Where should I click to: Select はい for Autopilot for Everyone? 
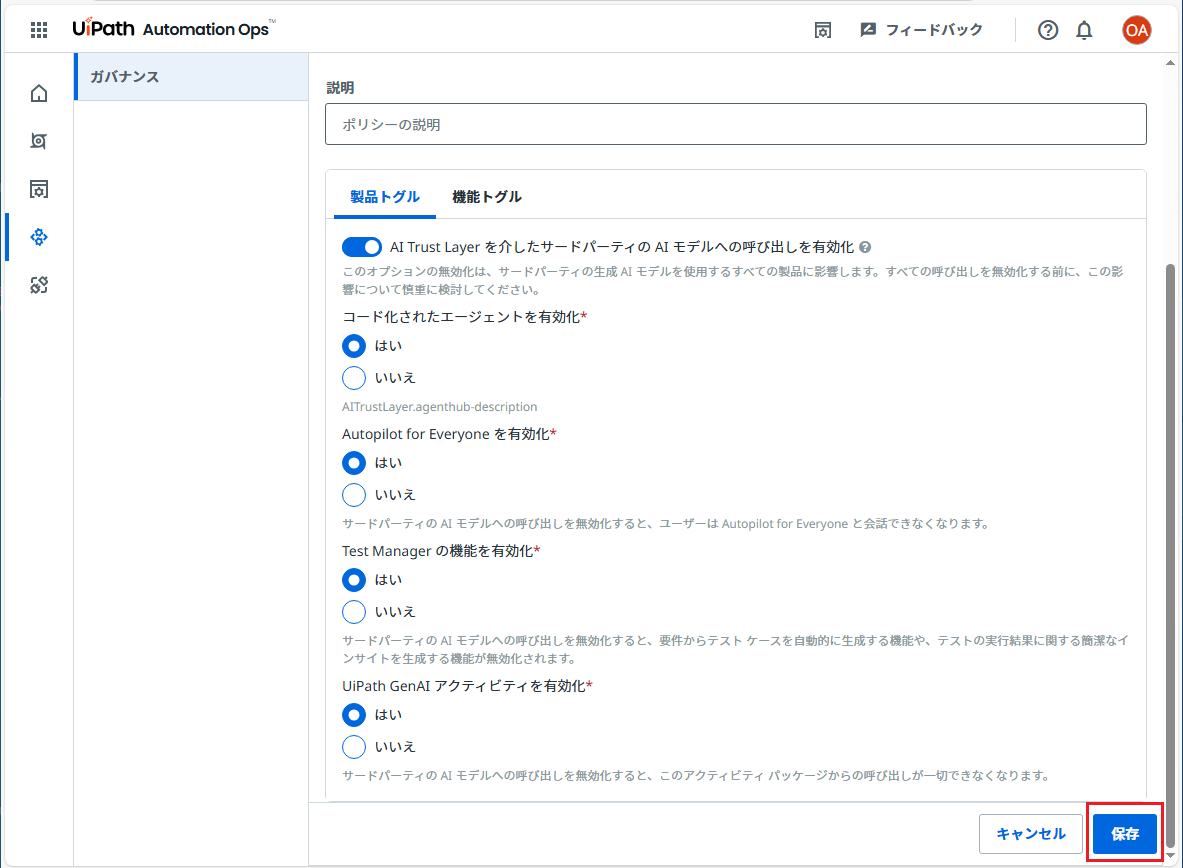(354, 463)
